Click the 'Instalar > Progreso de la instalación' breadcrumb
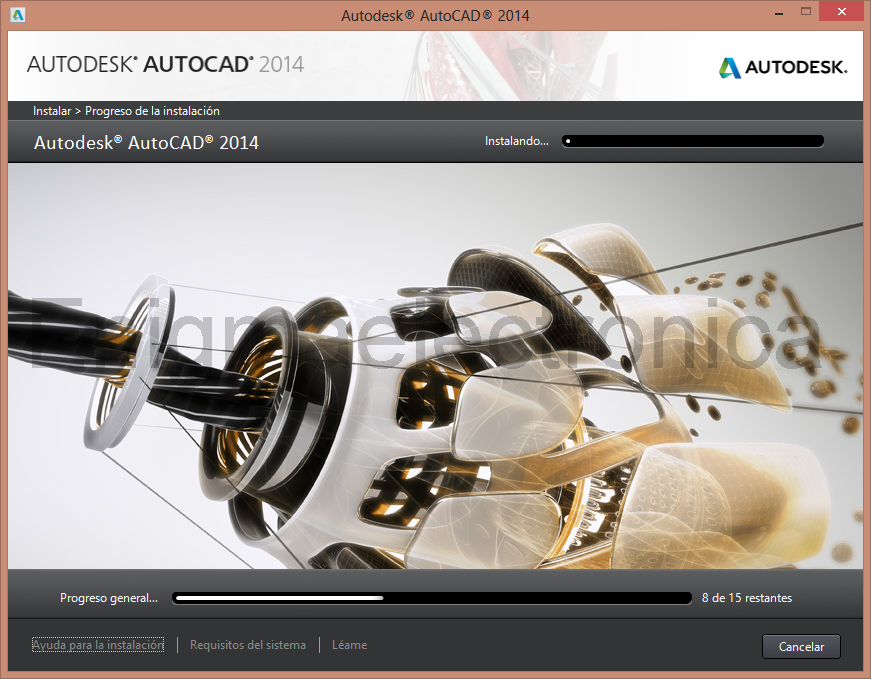The height and width of the screenshot is (679, 871). [126, 111]
